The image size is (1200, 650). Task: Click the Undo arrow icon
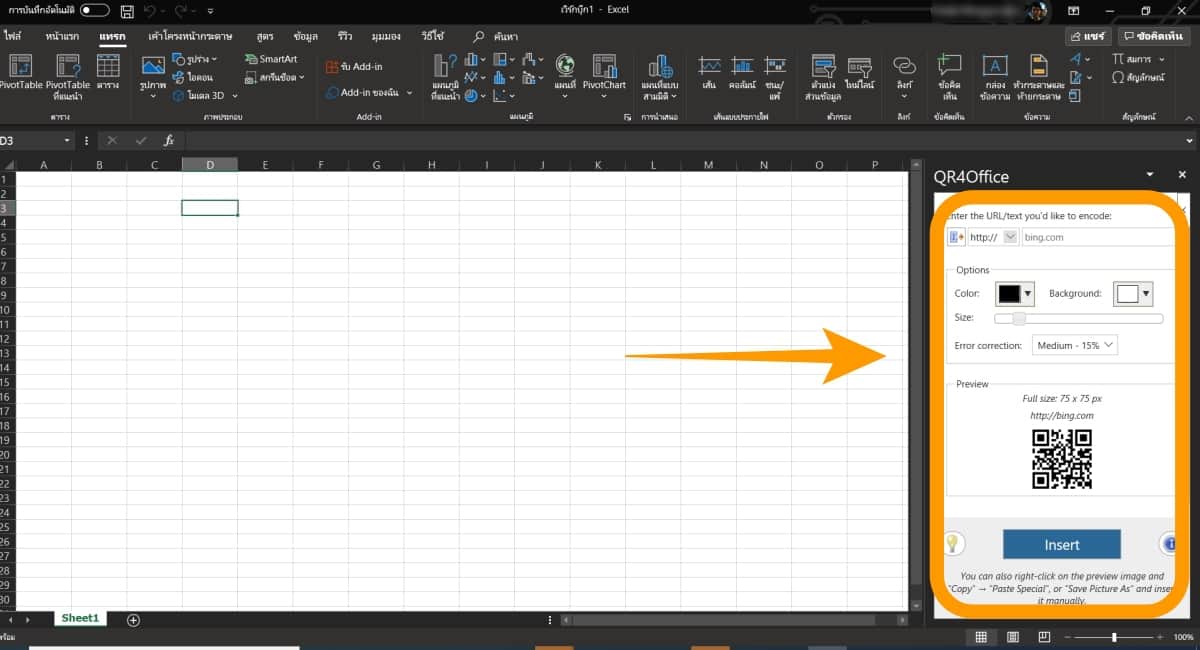[x=150, y=11]
